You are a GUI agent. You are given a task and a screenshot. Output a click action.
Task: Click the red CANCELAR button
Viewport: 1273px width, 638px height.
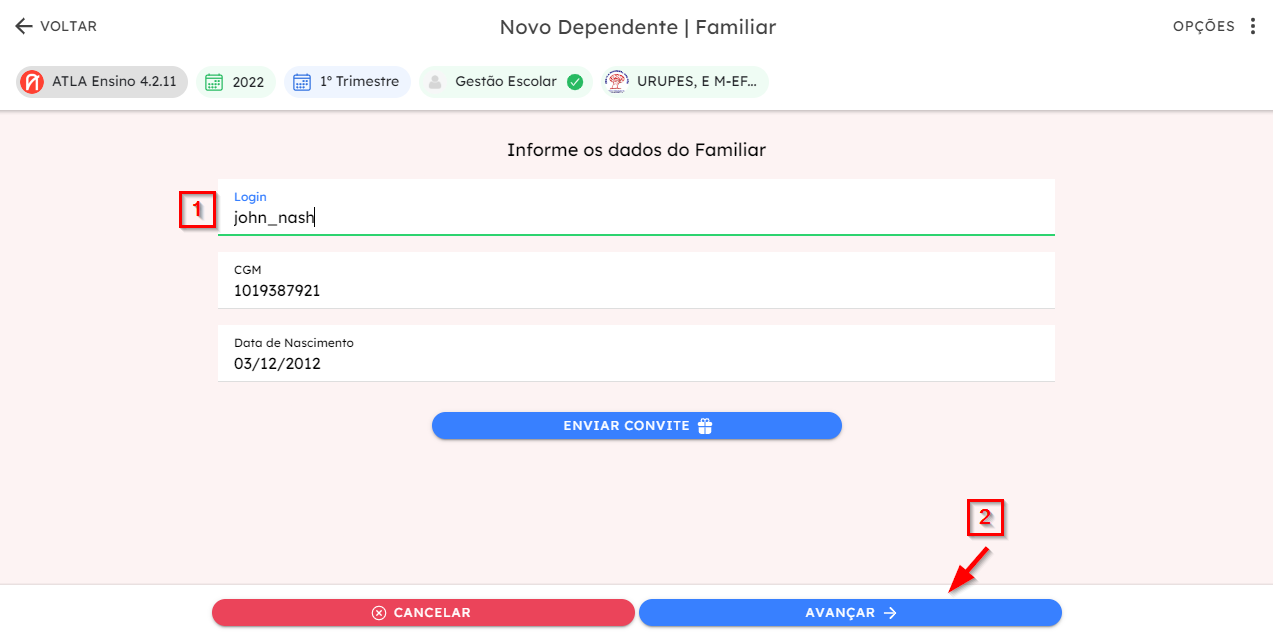pyautogui.click(x=423, y=613)
